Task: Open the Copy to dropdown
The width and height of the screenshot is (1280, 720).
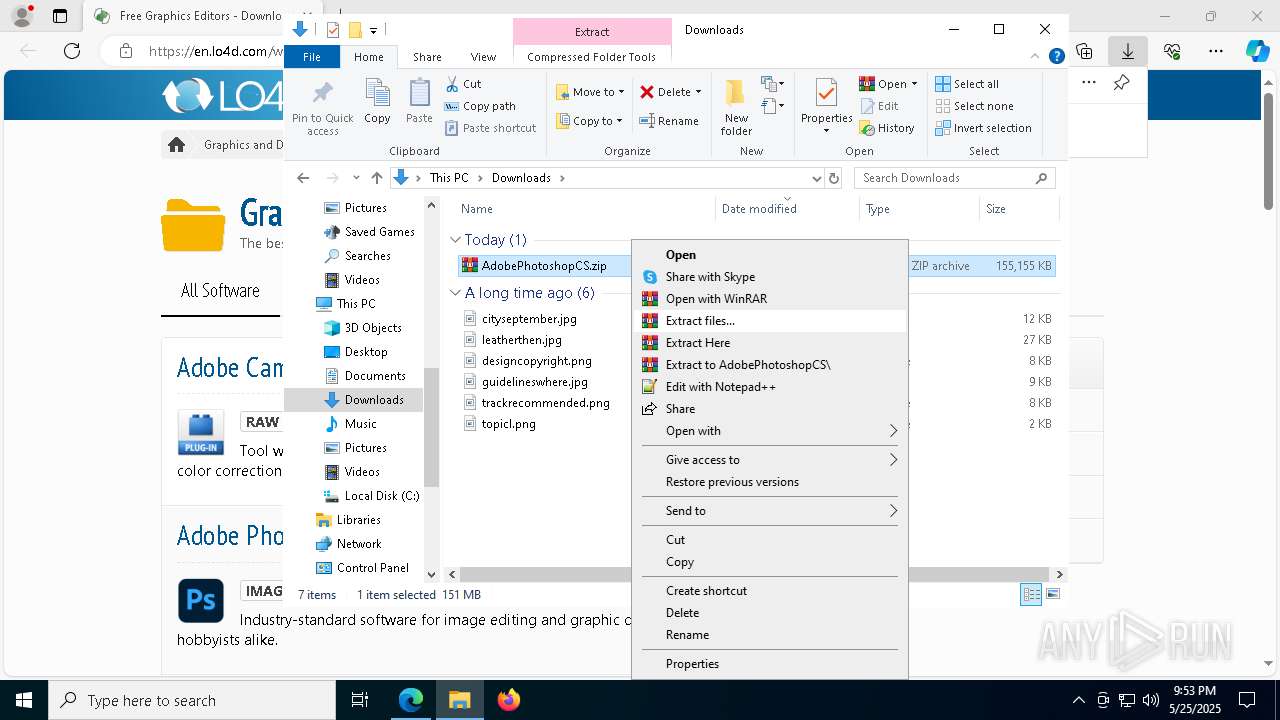Action: coord(590,121)
